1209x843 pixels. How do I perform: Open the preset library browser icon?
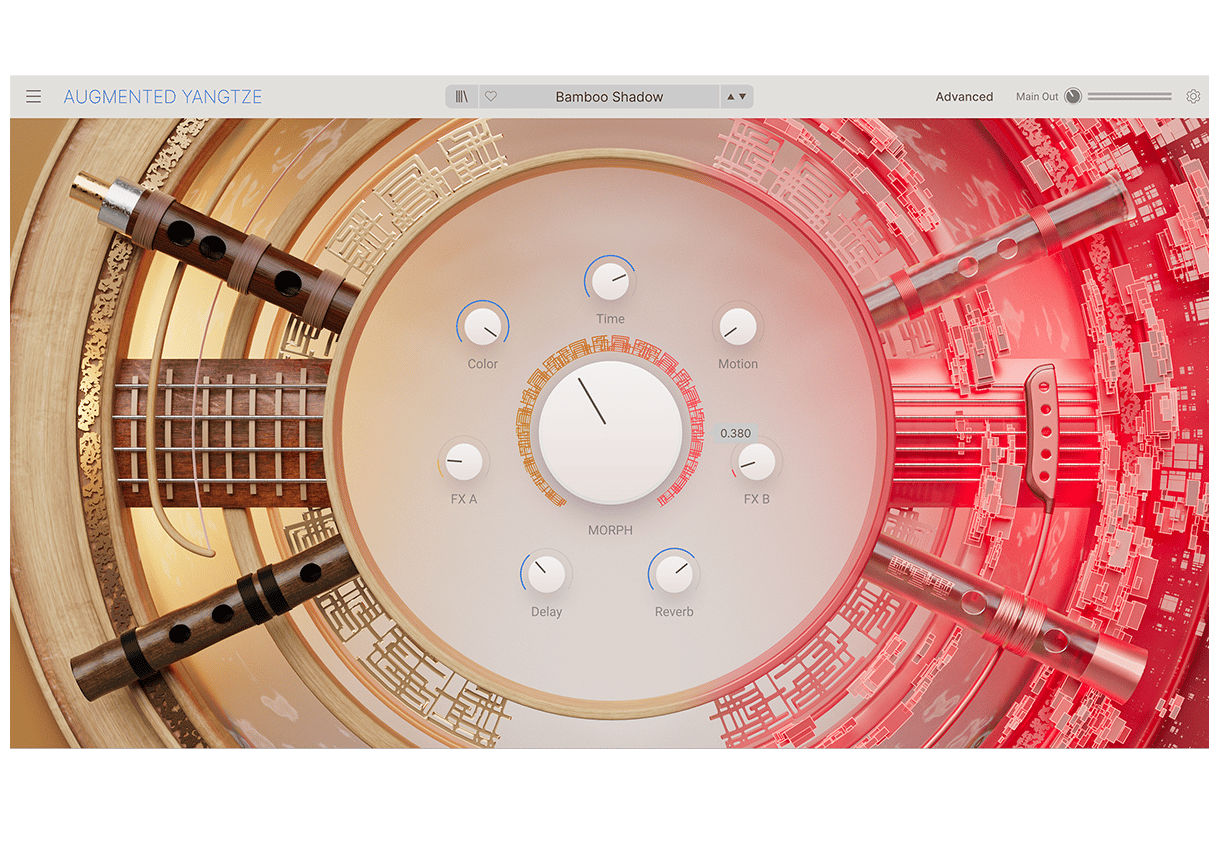point(462,97)
